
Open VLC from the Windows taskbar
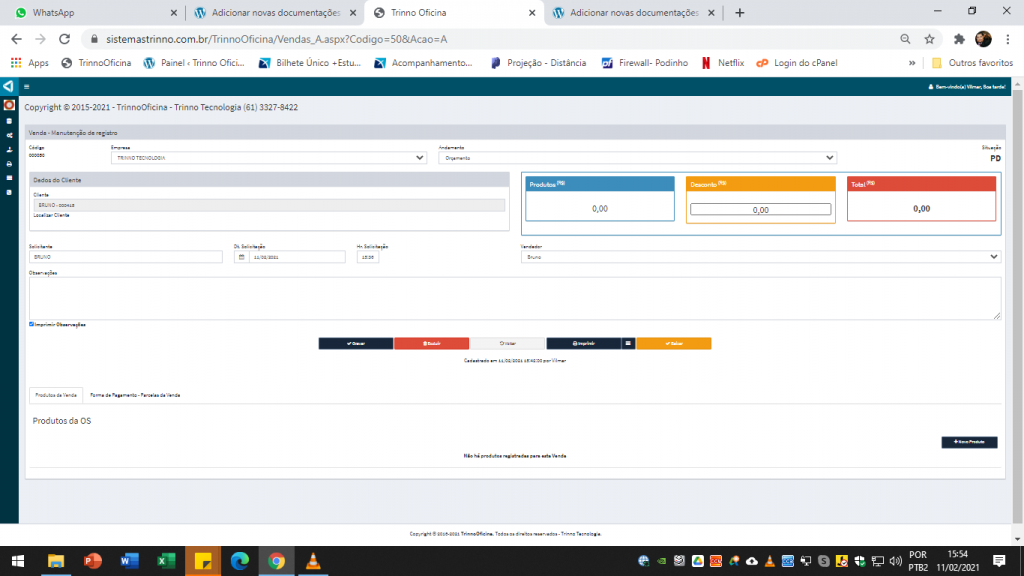click(x=313, y=561)
